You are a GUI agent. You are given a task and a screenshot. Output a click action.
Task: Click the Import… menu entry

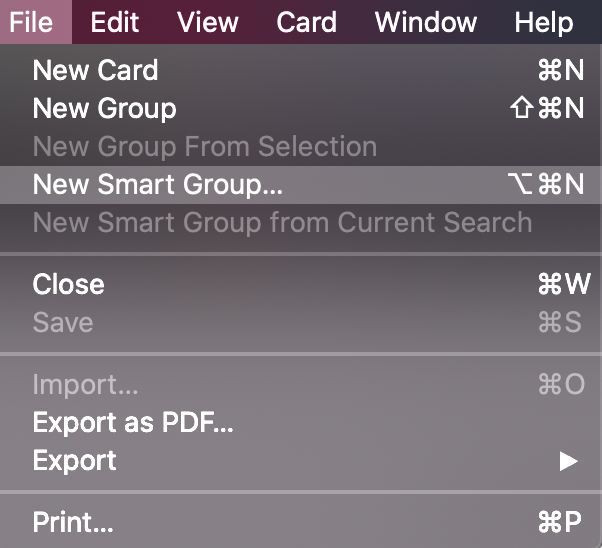(86, 384)
